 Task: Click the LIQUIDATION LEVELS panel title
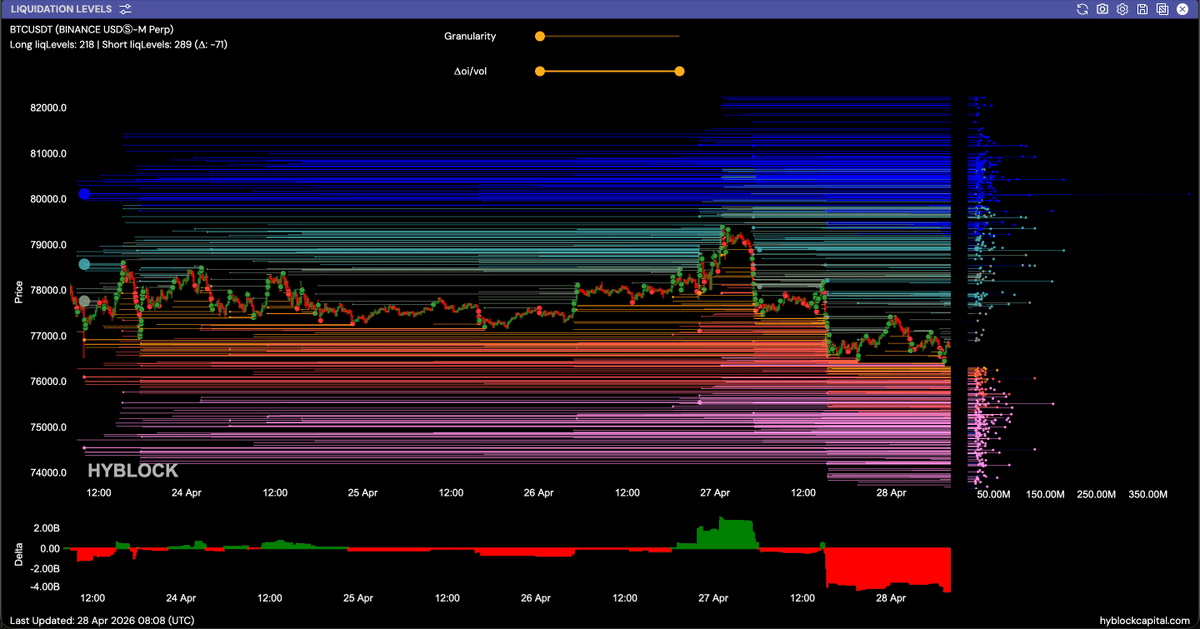click(61, 9)
